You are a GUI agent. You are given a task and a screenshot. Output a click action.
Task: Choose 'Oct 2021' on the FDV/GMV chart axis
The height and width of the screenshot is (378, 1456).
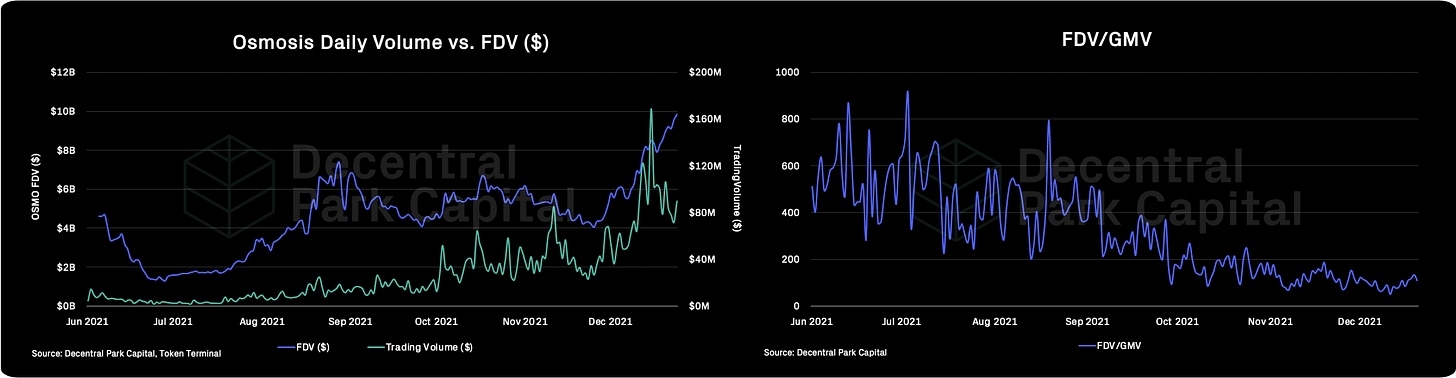point(1178,322)
